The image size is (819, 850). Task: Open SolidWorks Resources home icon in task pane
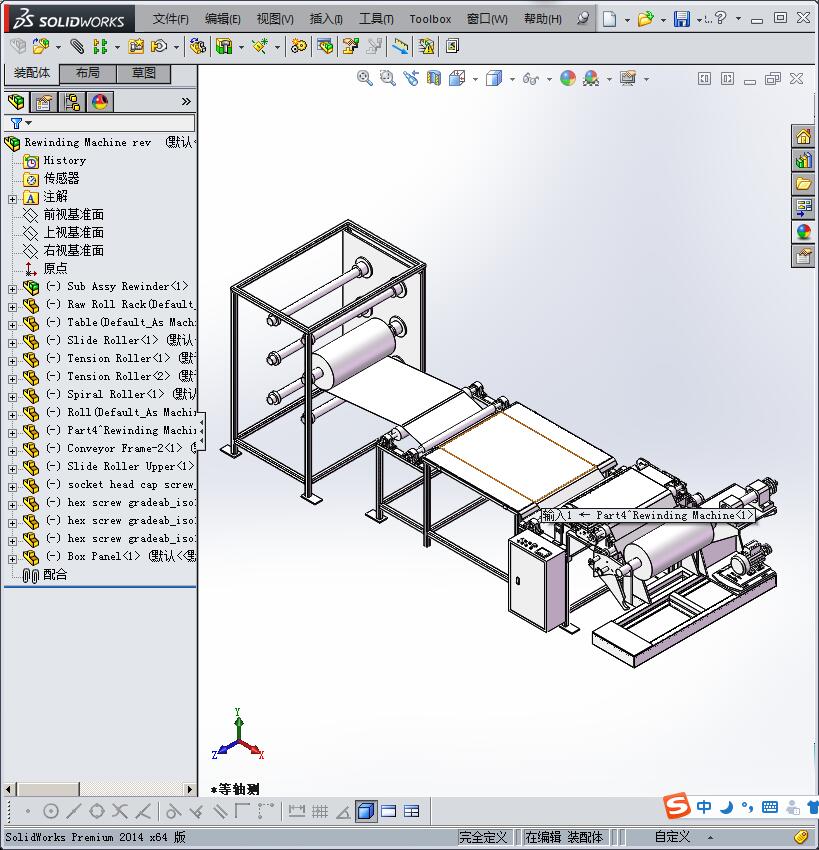803,136
